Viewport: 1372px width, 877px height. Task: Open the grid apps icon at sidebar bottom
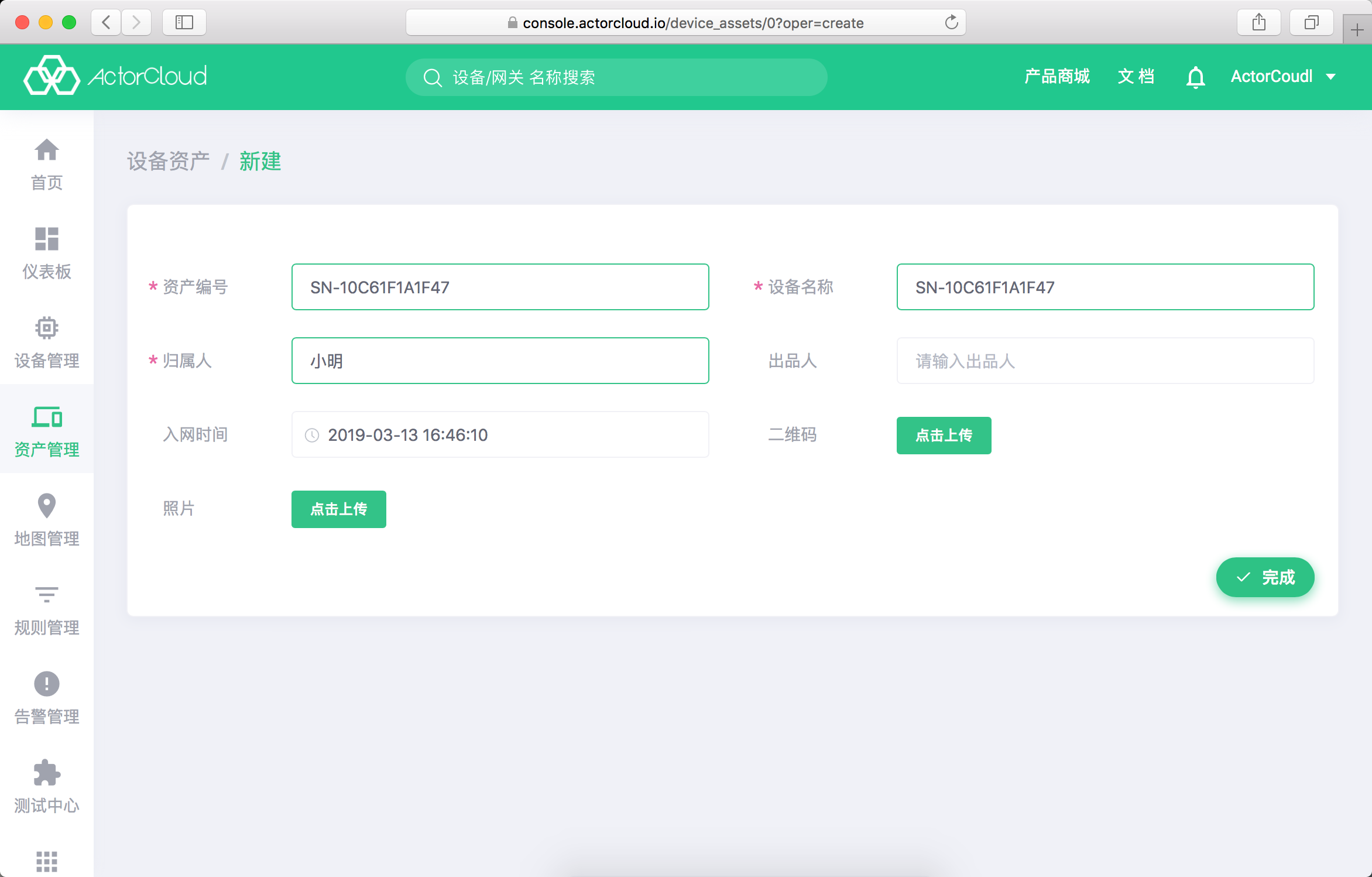(47, 861)
